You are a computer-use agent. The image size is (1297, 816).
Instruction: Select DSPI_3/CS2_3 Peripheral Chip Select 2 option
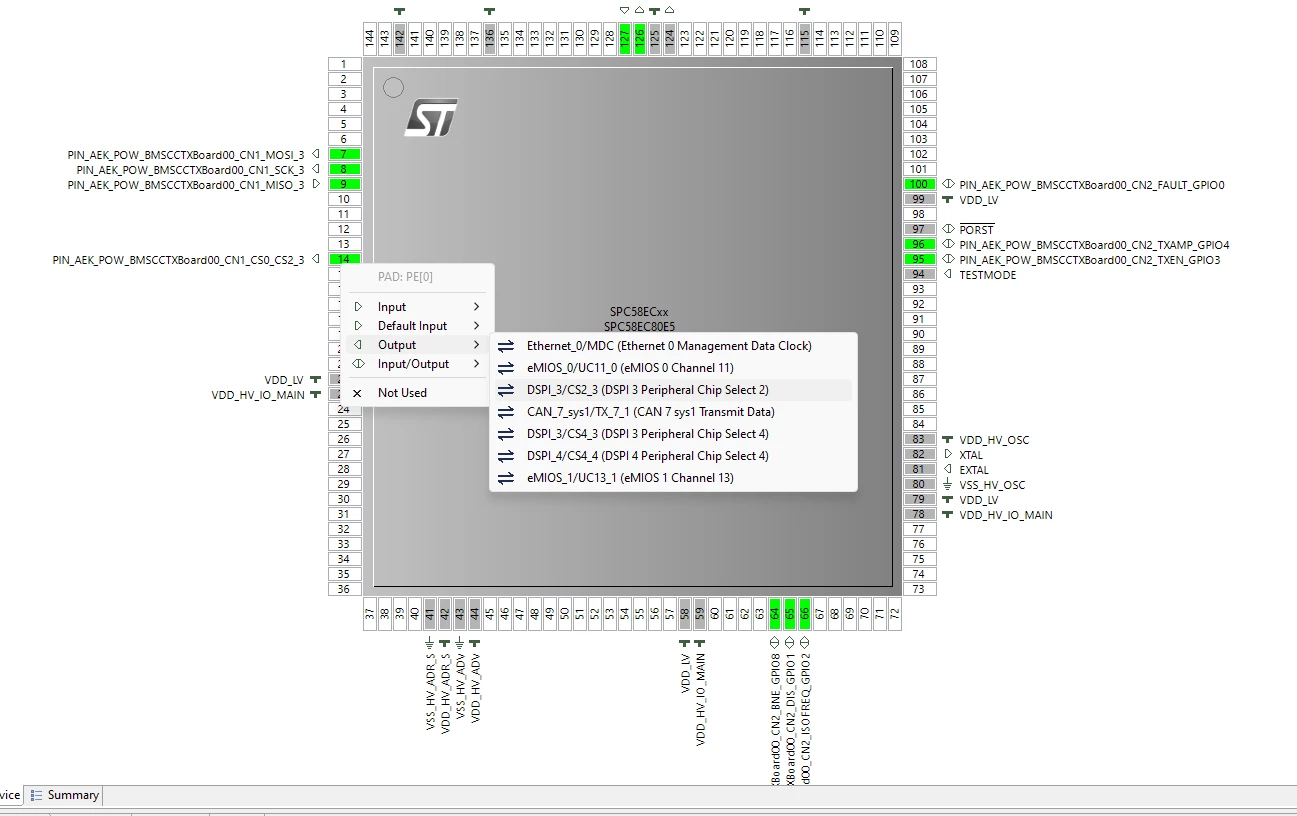pos(672,390)
